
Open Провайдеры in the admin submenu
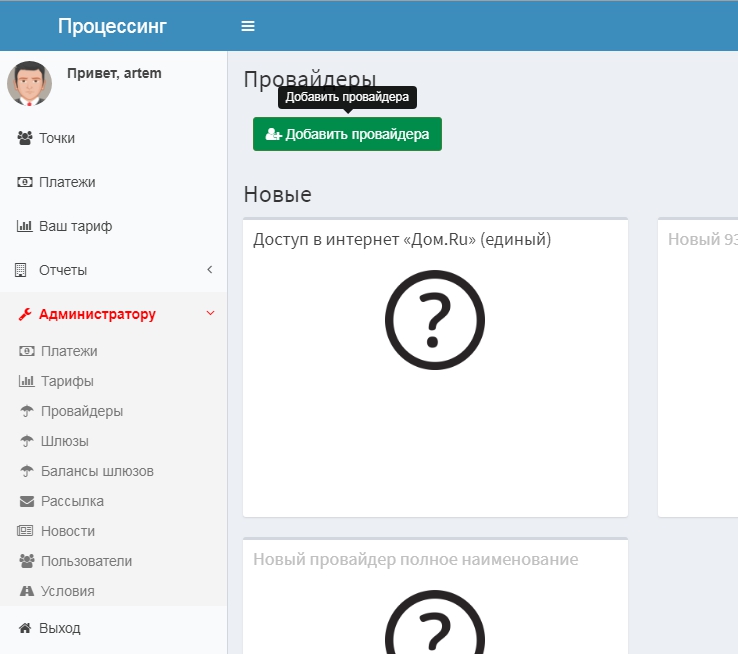(82, 411)
